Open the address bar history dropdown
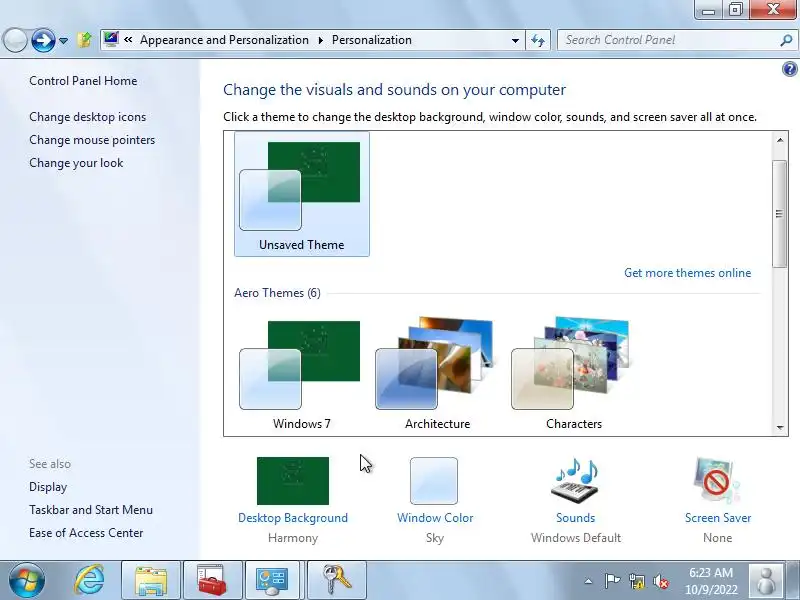800x600 pixels. [515, 40]
